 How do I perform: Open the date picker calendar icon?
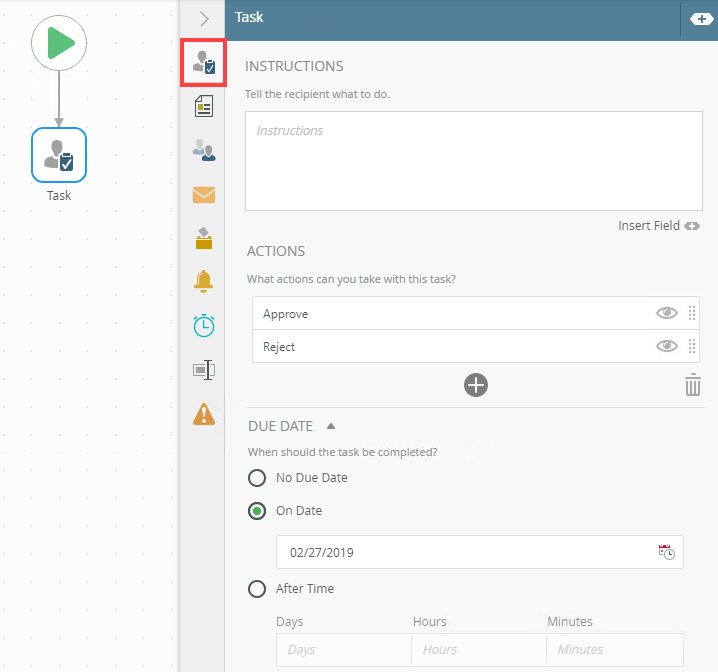coord(666,552)
